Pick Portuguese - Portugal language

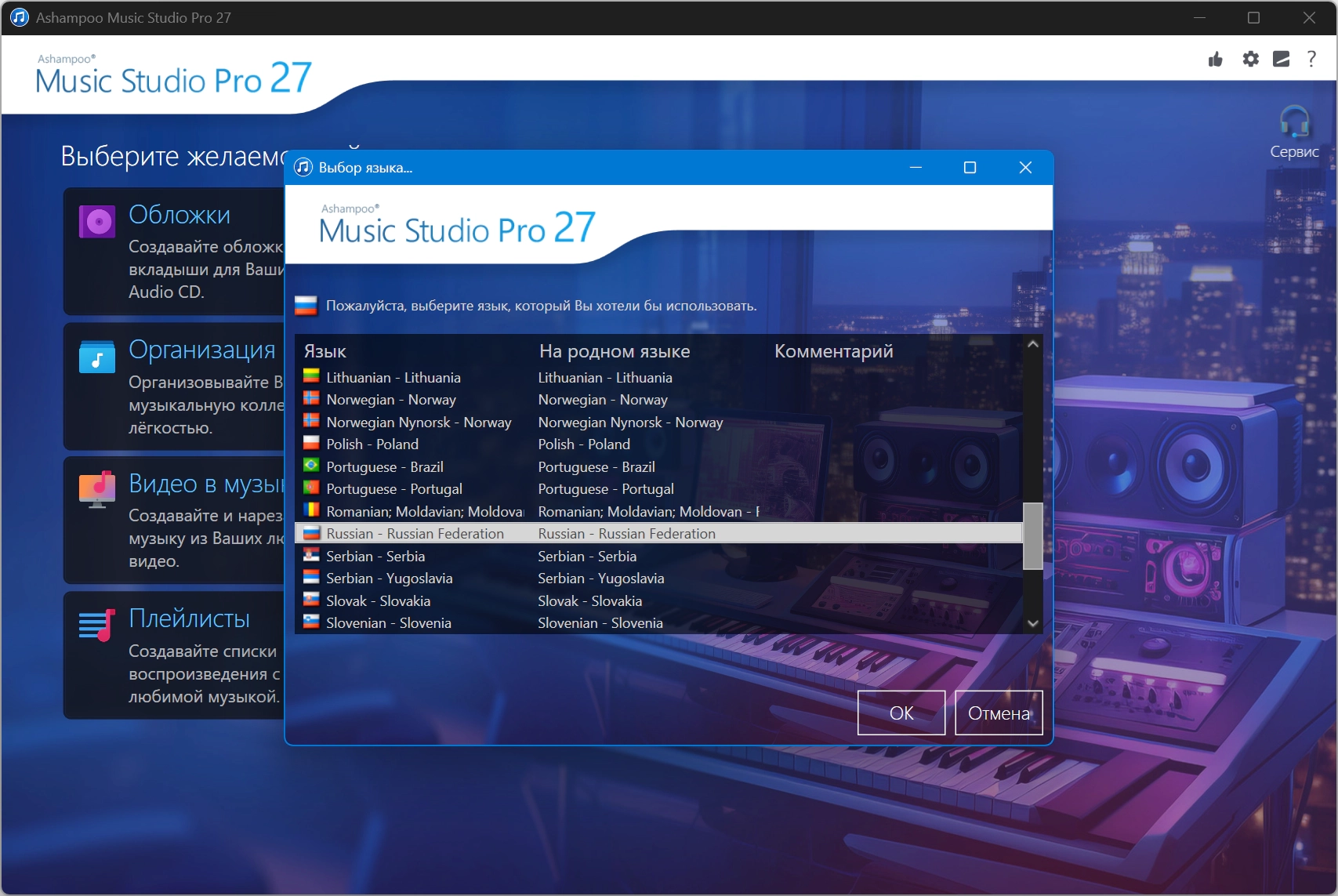[394, 488]
